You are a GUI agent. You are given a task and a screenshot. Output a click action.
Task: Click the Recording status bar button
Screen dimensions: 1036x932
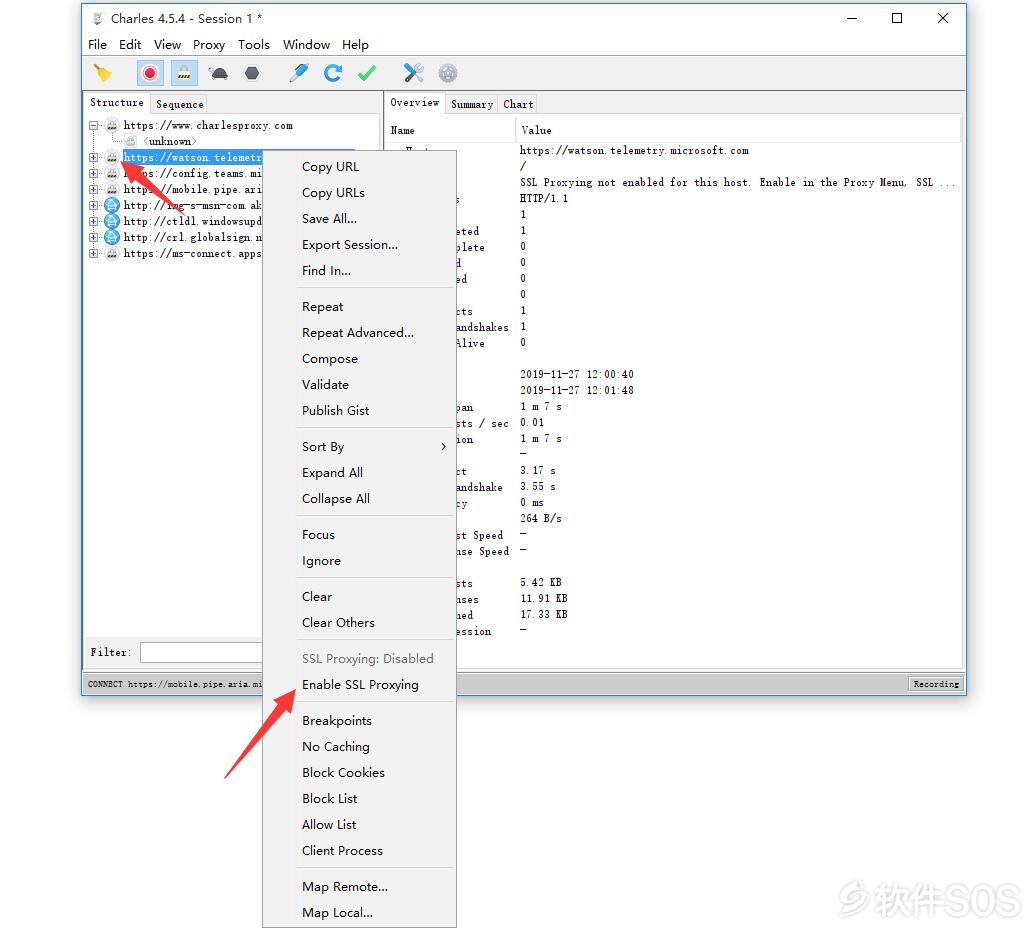(x=936, y=684)
